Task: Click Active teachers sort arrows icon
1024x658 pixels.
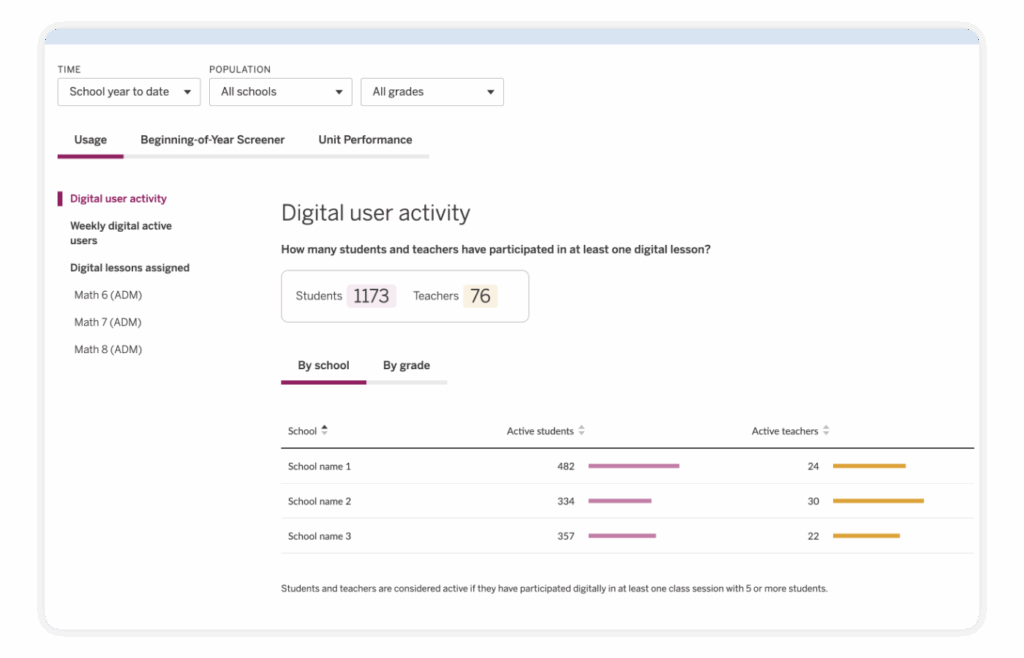Action: click(x=826, y=431)
